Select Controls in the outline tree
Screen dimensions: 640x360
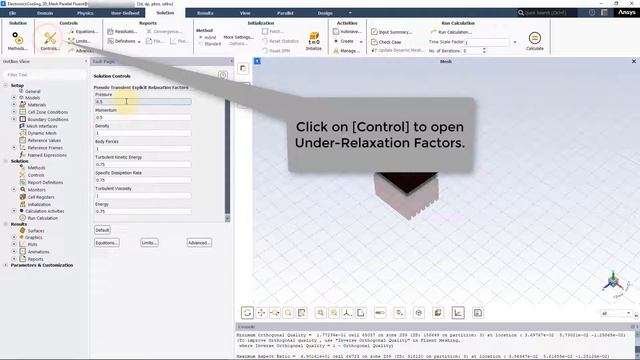(x=36, y=175)
